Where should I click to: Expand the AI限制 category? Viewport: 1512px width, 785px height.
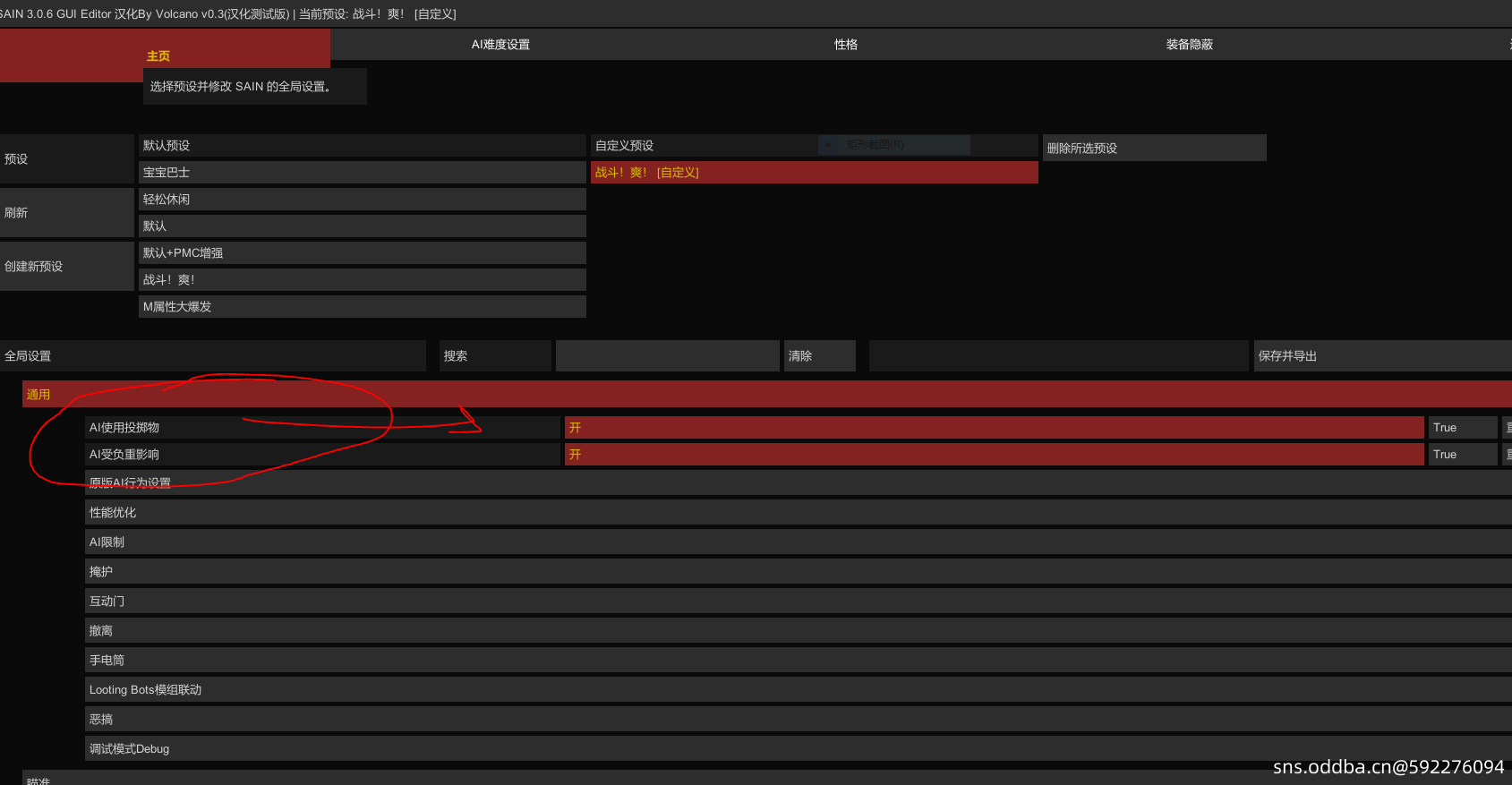coord(797,542)
